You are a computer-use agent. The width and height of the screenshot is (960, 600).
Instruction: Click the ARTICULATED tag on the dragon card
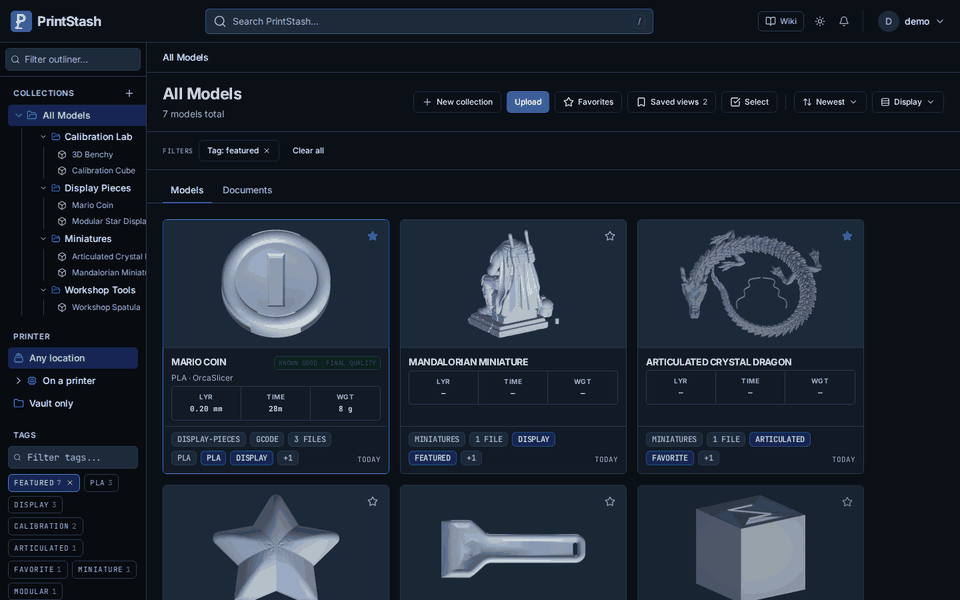point(779,440)
